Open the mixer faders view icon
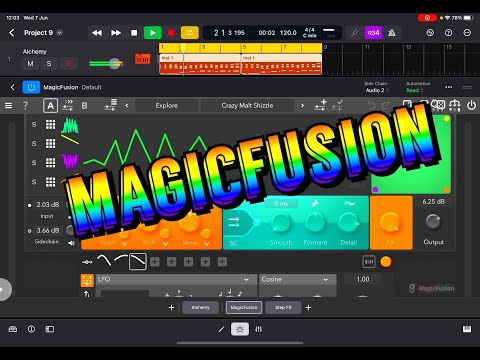 258,329
